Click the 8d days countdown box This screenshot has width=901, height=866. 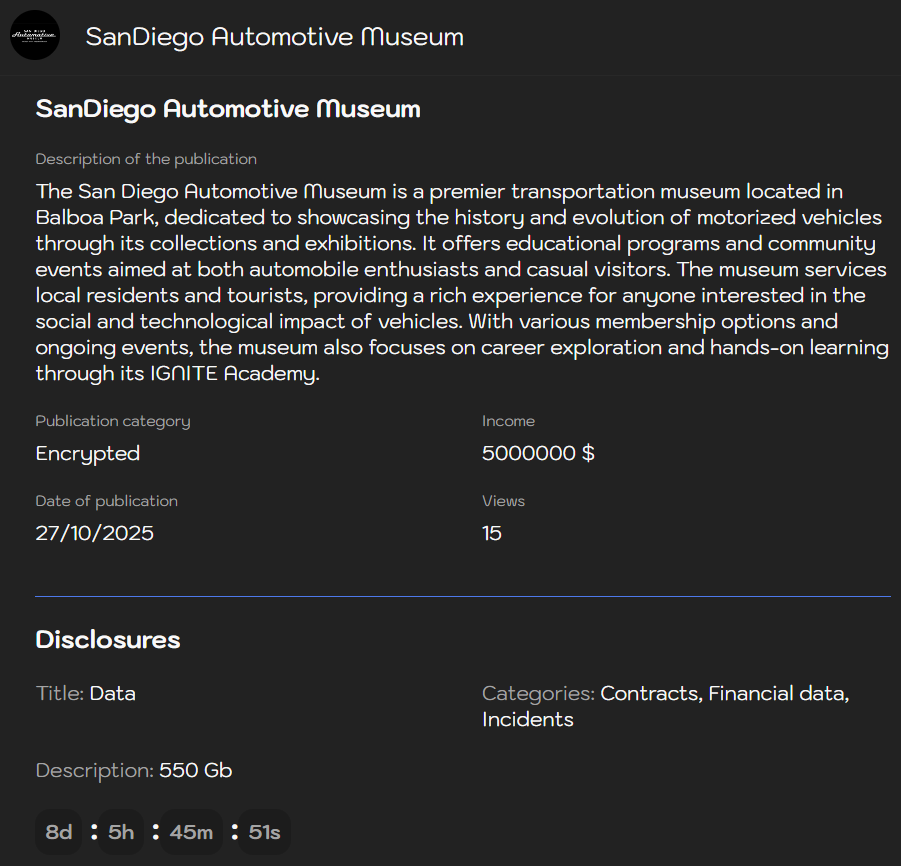coord(59,832)
